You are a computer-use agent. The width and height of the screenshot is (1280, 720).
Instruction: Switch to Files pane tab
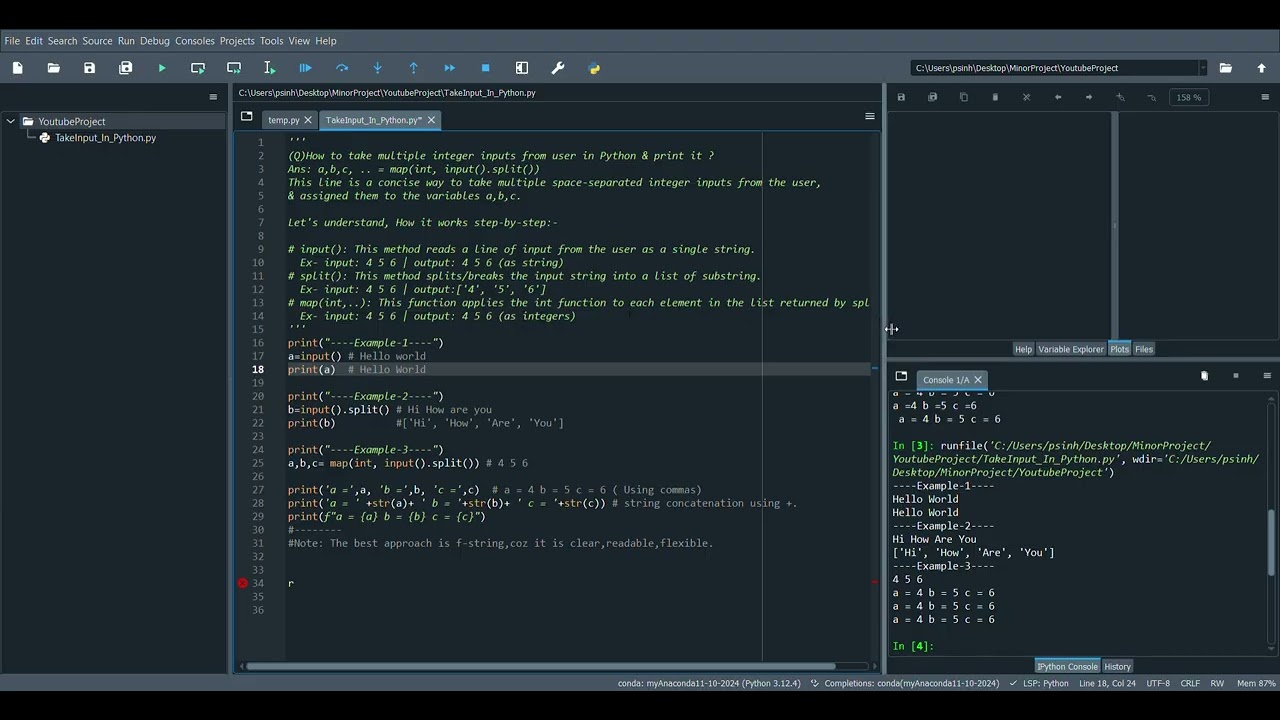point(1144,349)
